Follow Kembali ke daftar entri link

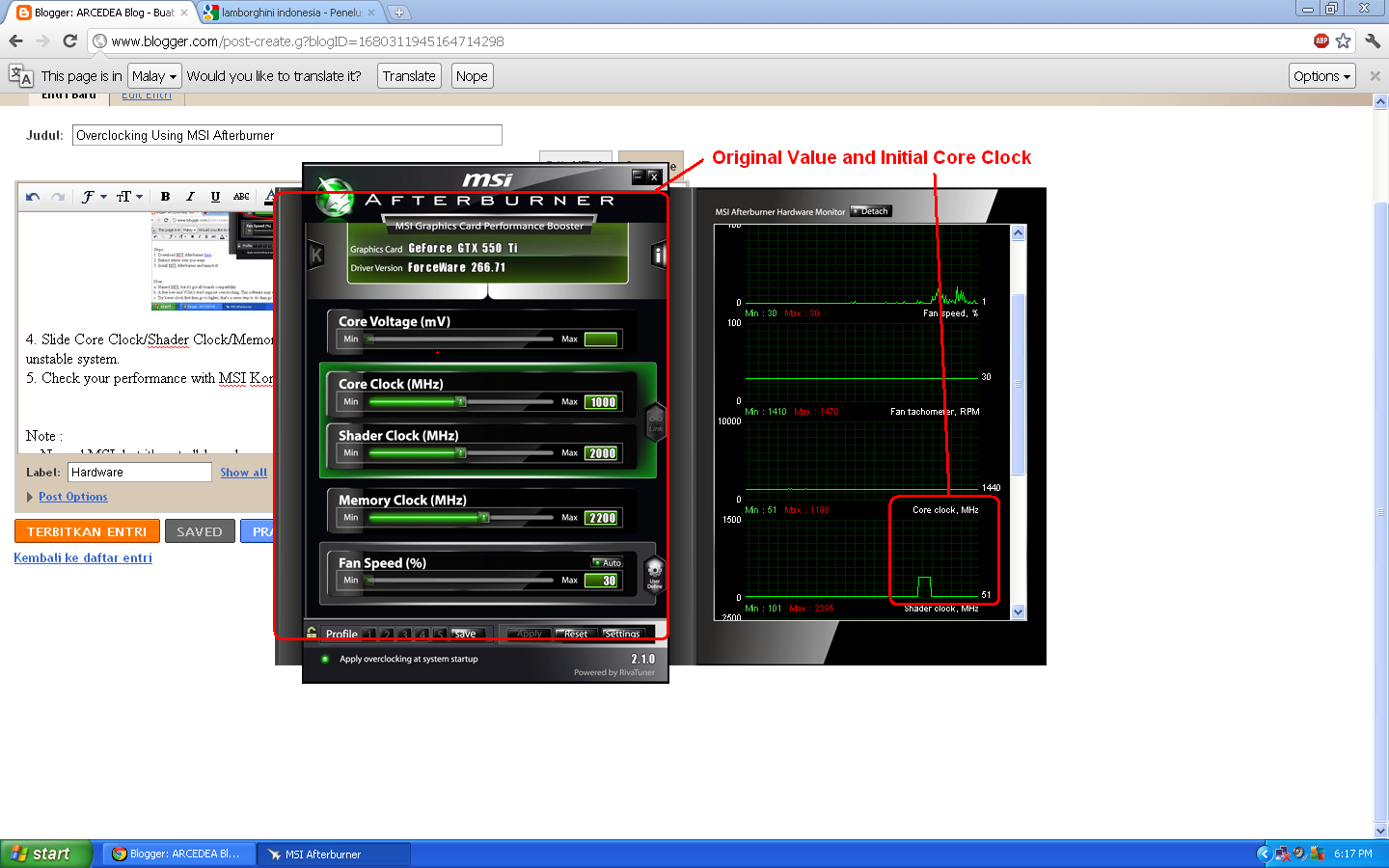[x=83, y=557]
